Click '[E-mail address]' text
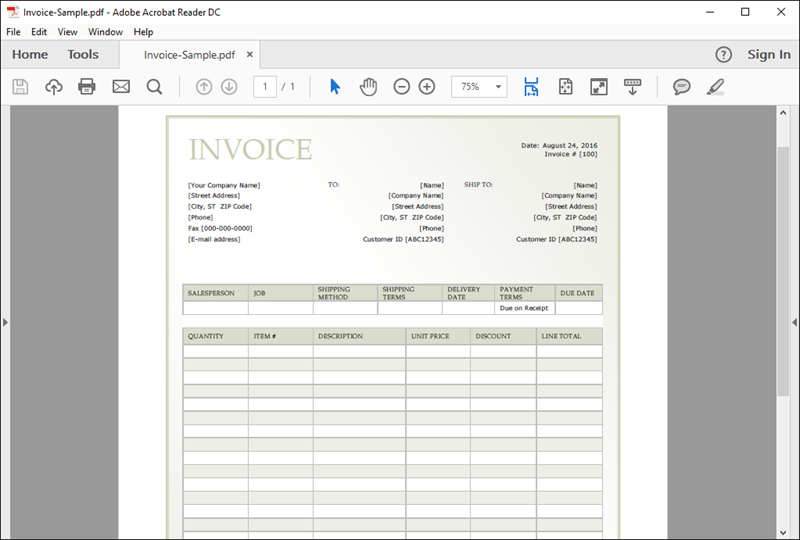 point(214,239)
